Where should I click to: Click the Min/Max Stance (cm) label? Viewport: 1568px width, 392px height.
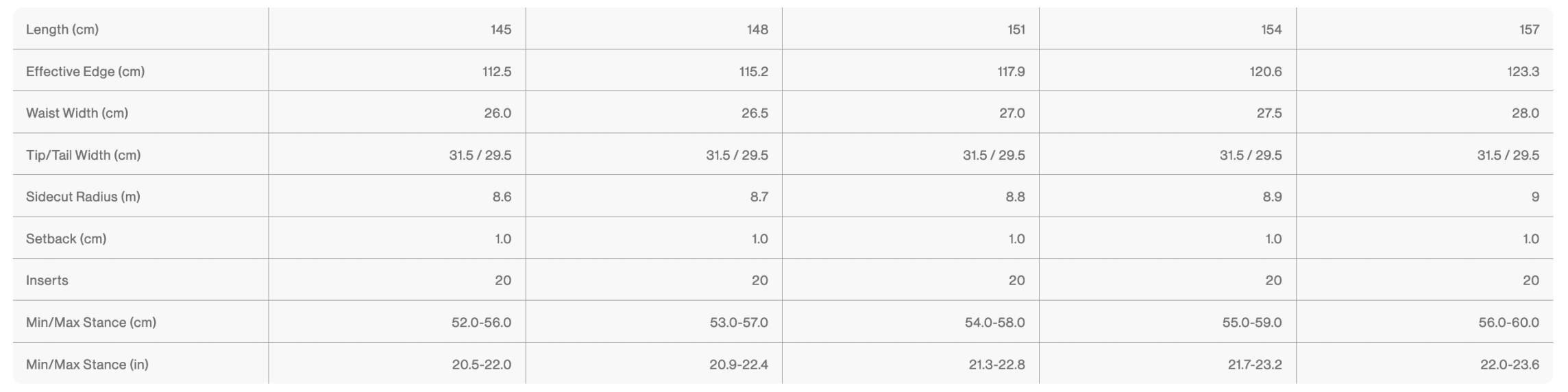[x=91, y=322]
